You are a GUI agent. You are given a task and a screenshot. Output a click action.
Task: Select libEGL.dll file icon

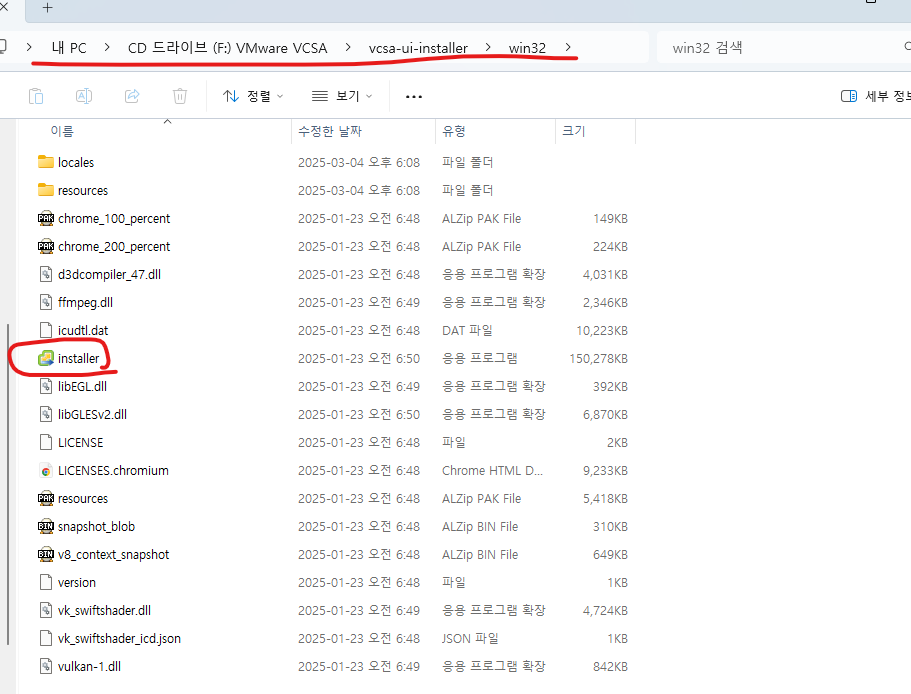[x=46, y=386]
